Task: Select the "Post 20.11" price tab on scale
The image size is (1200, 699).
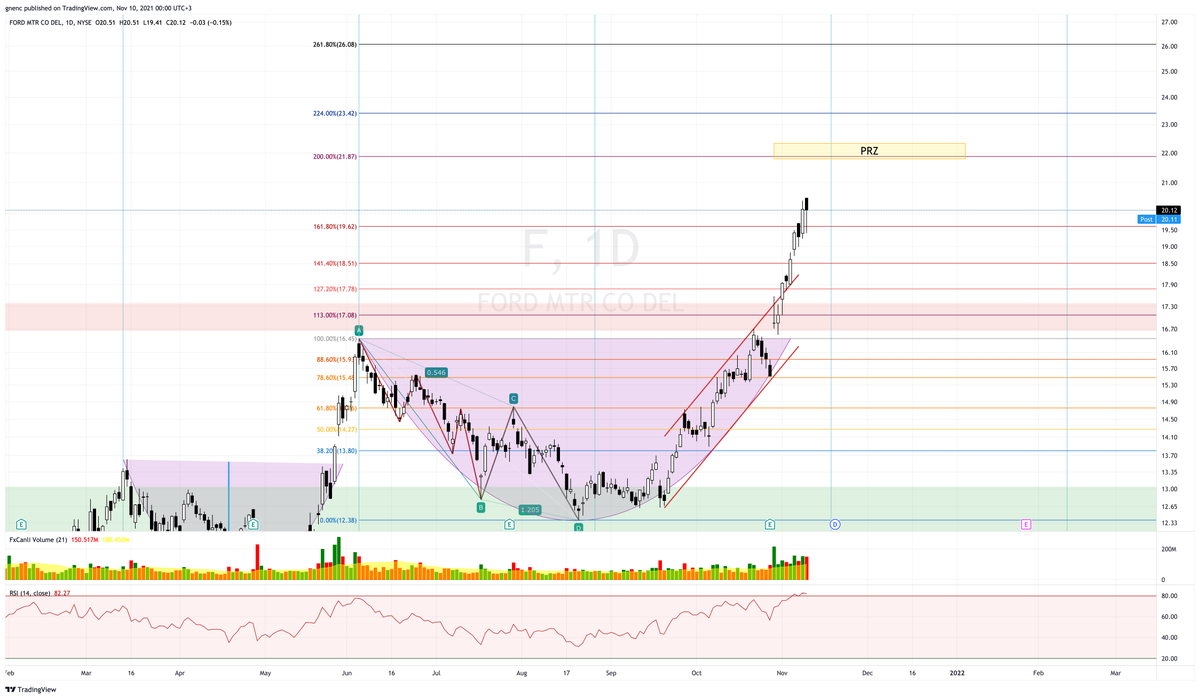Action: point(1157,218)
